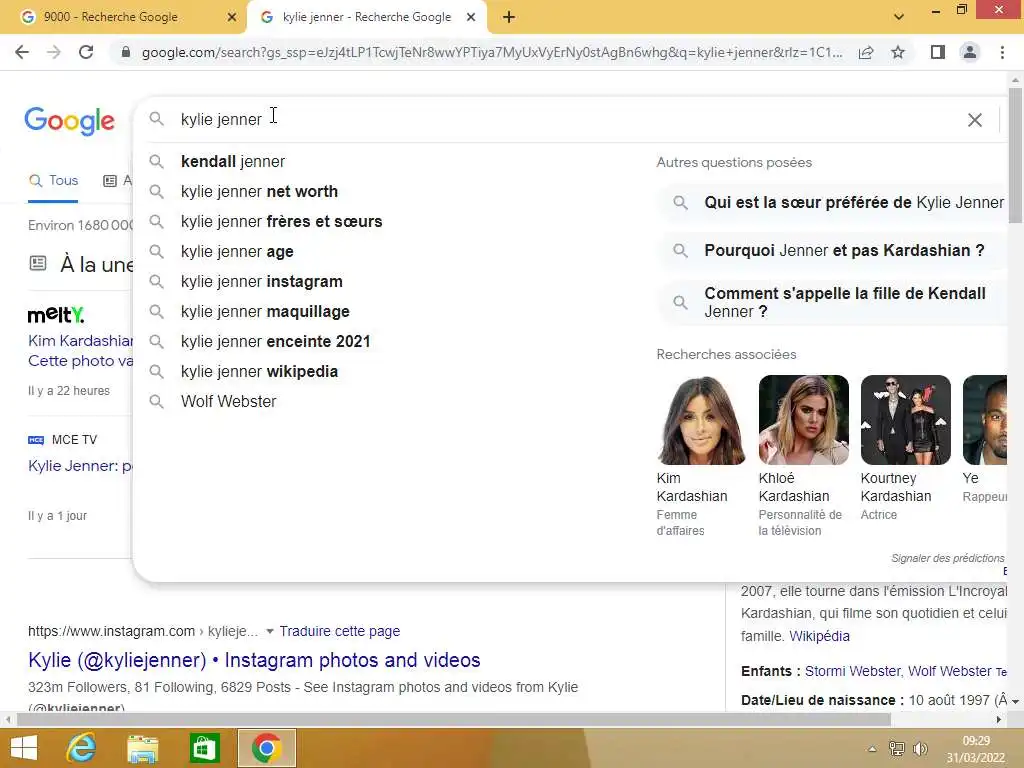
Task: Click the clock showing 09:29
Action: (x=976, y=741)
